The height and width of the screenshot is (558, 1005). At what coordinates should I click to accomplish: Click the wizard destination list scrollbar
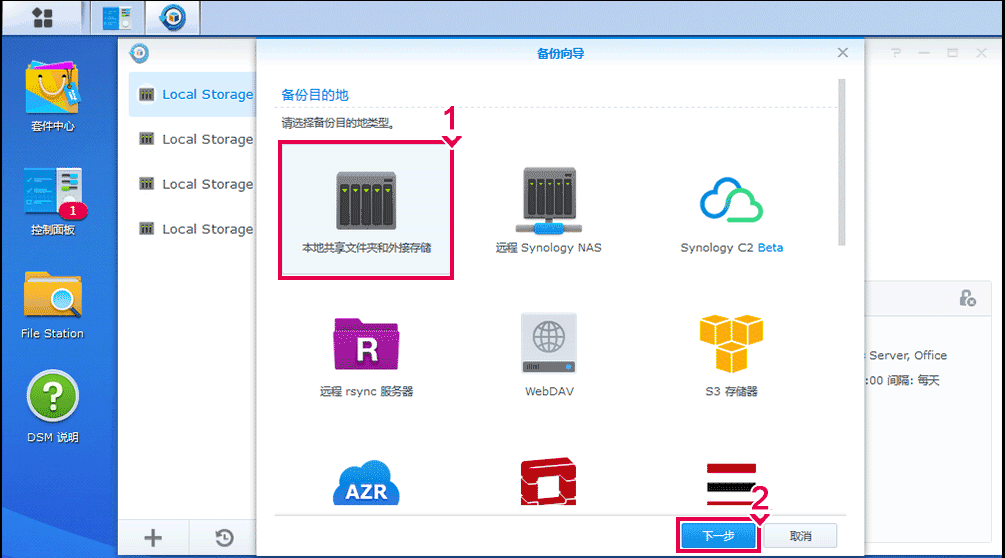coord(842,162)
